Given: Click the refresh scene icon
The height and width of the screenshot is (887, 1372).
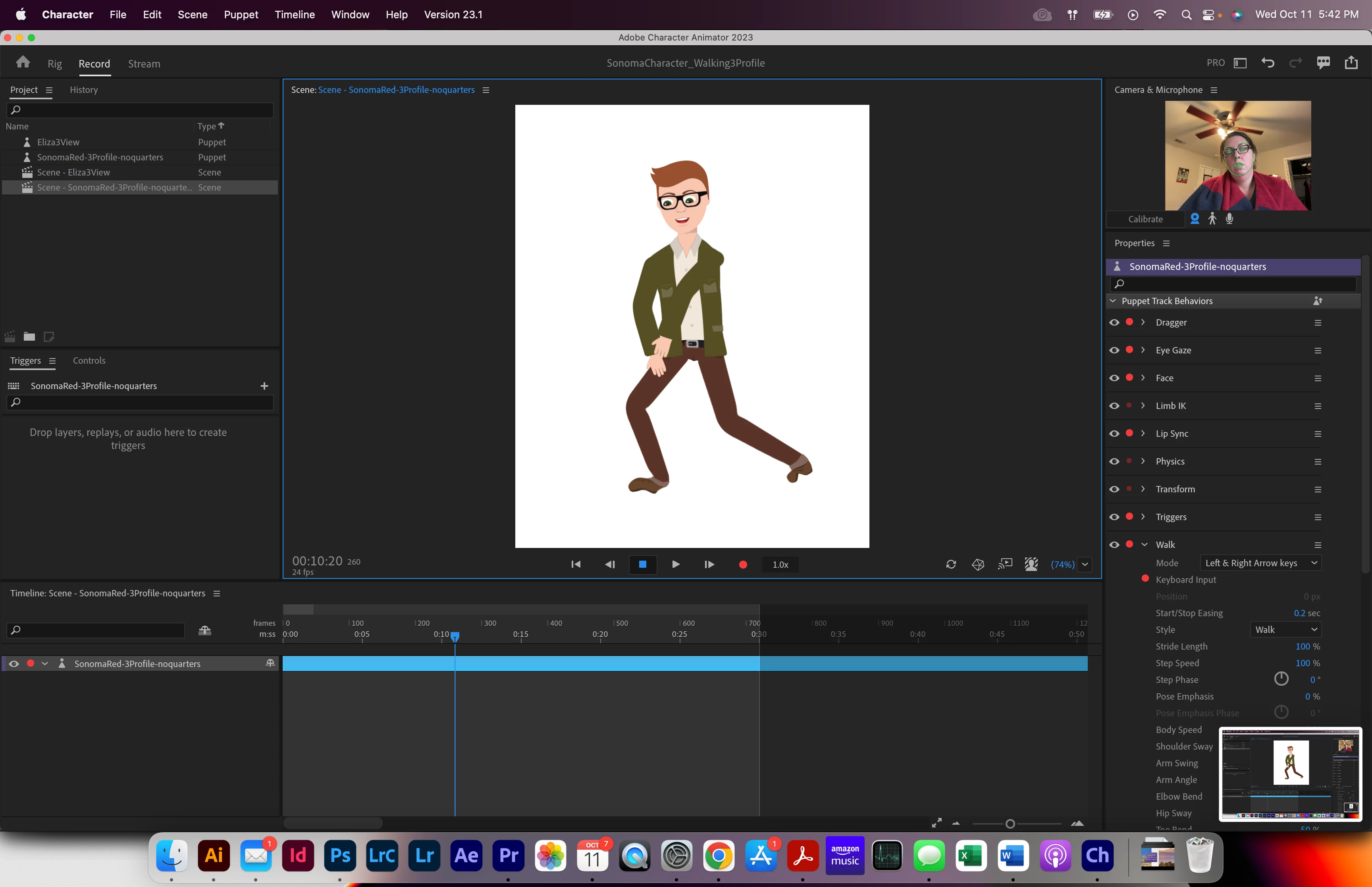Looking at the screenshot, I should 950,565.
